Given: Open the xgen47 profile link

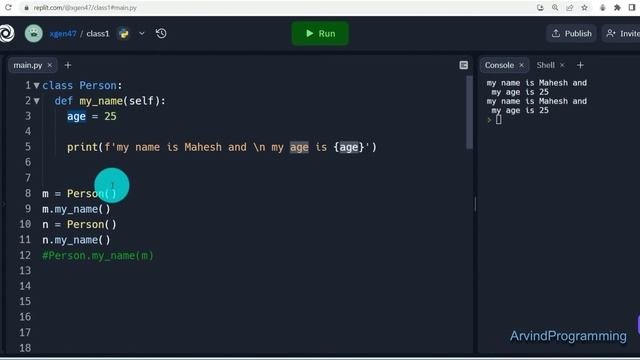Looking at the screenshot, I should point(62,34).
